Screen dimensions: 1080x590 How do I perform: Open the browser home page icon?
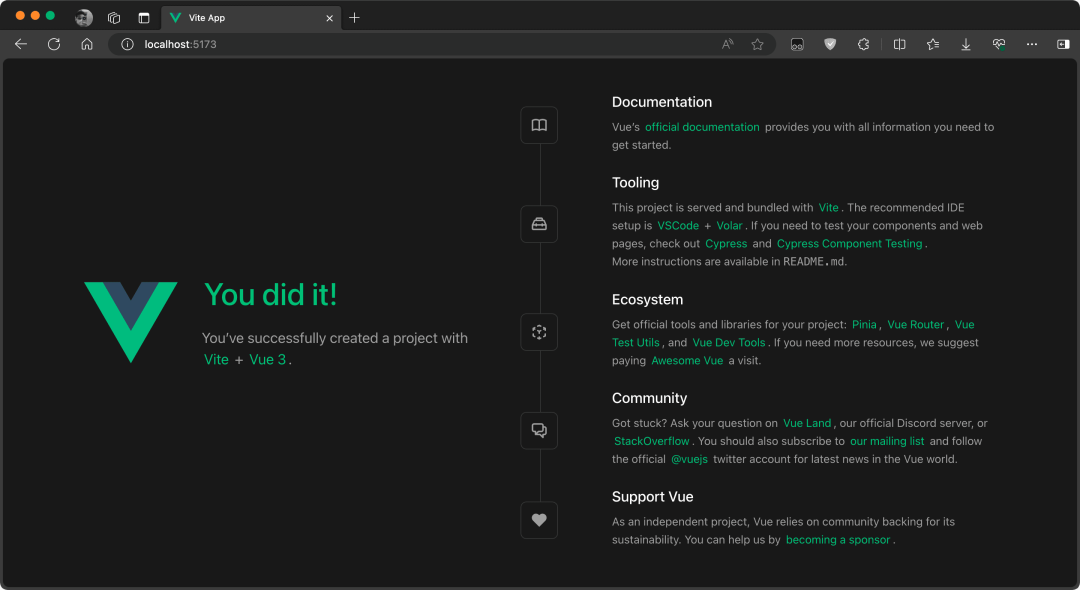pos(87,44)
